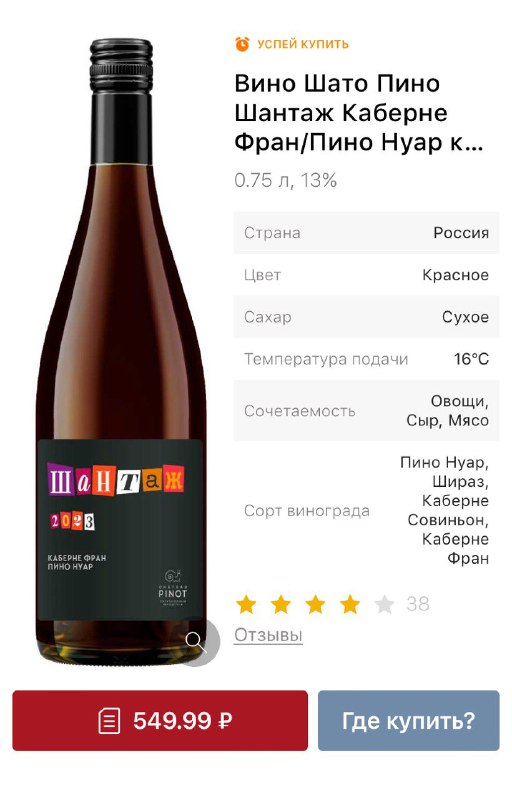The height and width of the screenshot is (800, 512).
Task: Select the Сочетаемость pairing row
Action: coord(366,411)
